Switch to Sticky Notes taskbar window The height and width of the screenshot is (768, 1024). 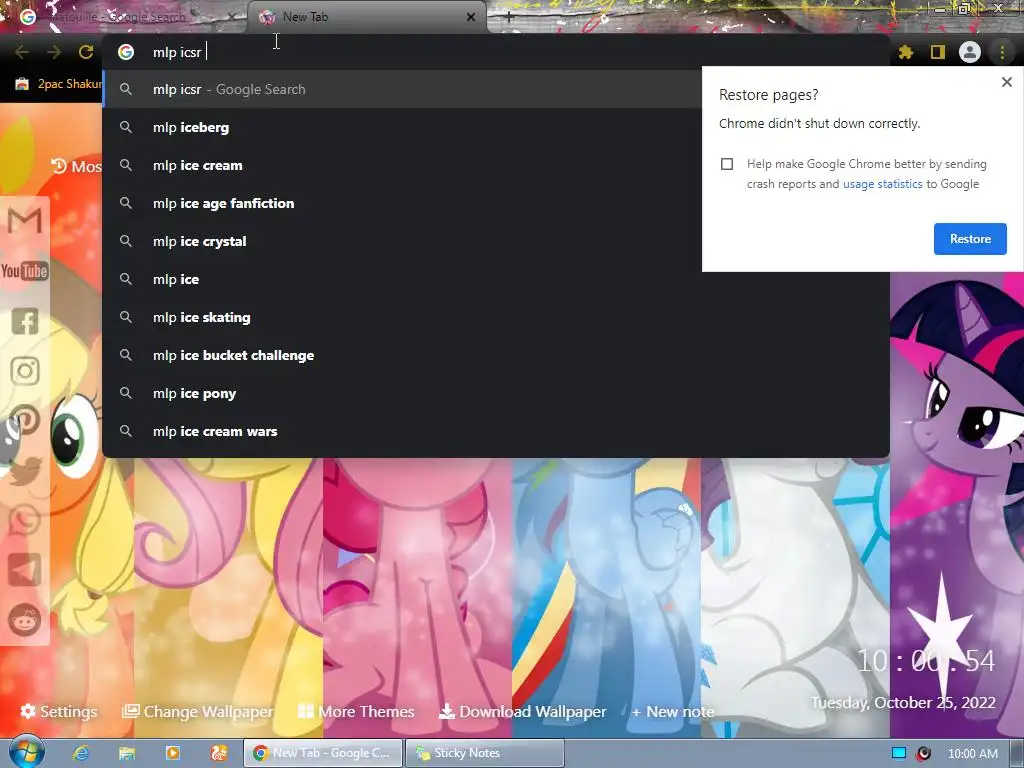(484, 753)
